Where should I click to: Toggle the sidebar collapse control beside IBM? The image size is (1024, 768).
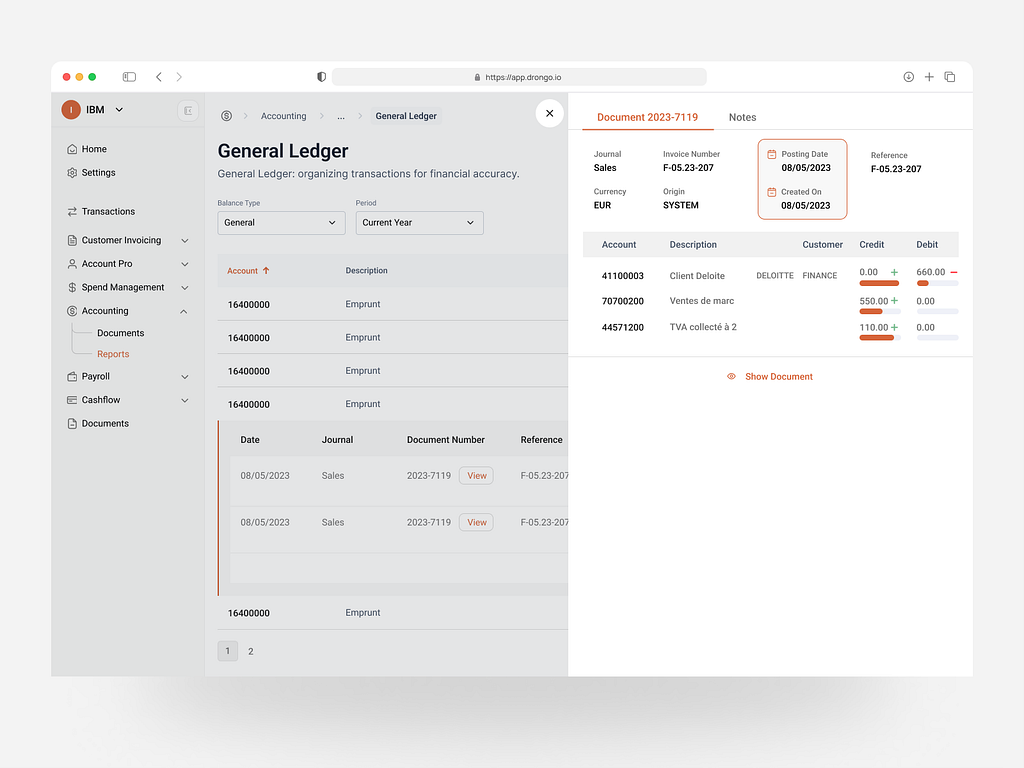(x=188, y=110)
